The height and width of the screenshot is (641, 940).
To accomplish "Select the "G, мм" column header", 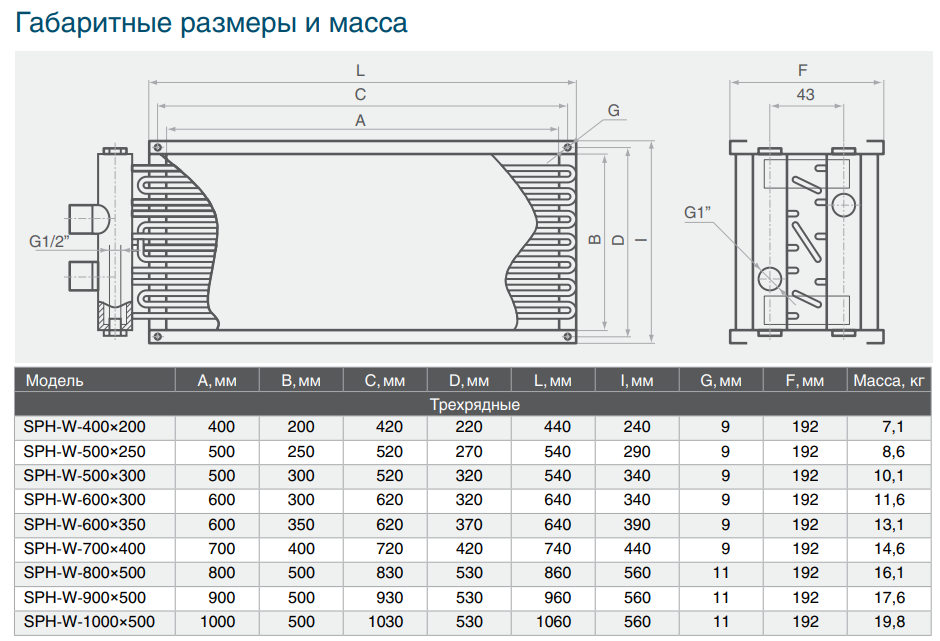I will tap(721, 380).
